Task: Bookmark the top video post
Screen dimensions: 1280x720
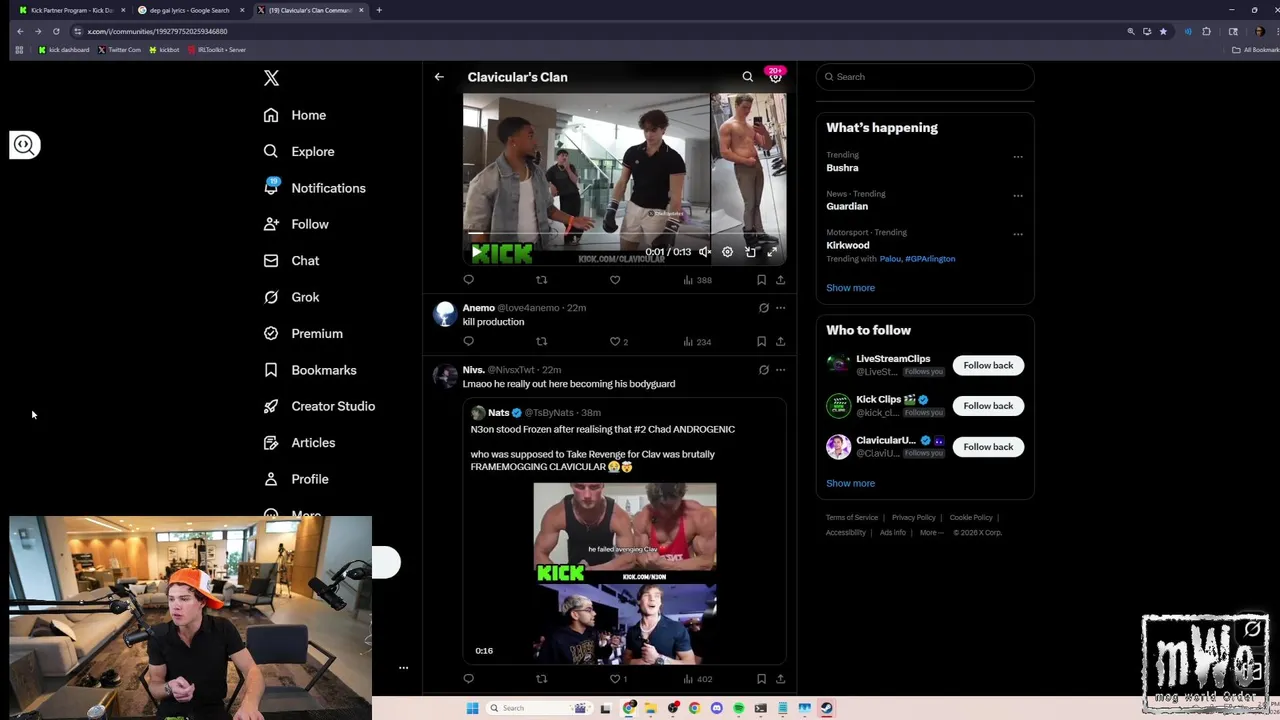Action: coord(761,280)
